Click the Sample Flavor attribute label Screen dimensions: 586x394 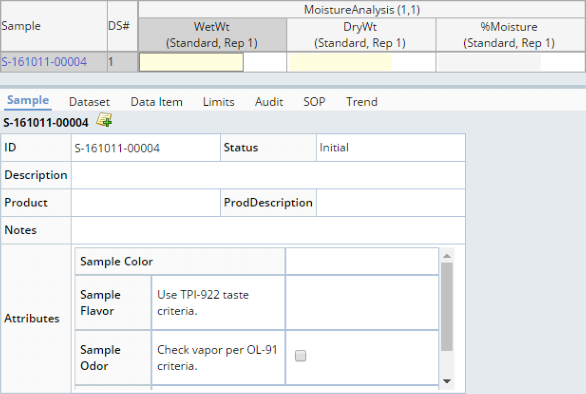(x=100, y=303)
